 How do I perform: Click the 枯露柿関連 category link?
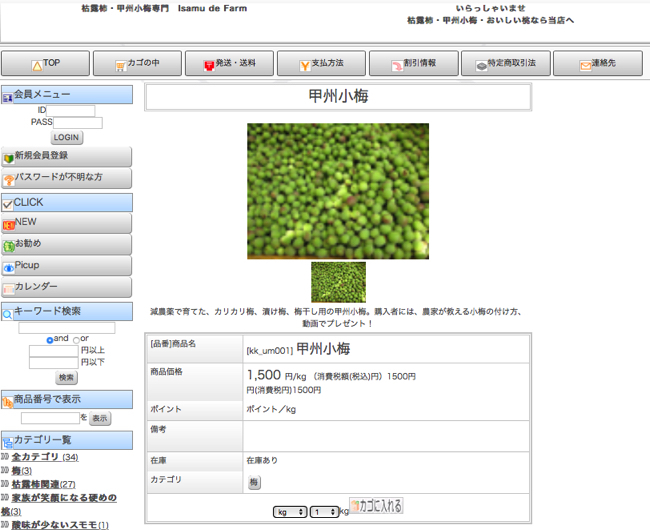click(x=42, y=484)
